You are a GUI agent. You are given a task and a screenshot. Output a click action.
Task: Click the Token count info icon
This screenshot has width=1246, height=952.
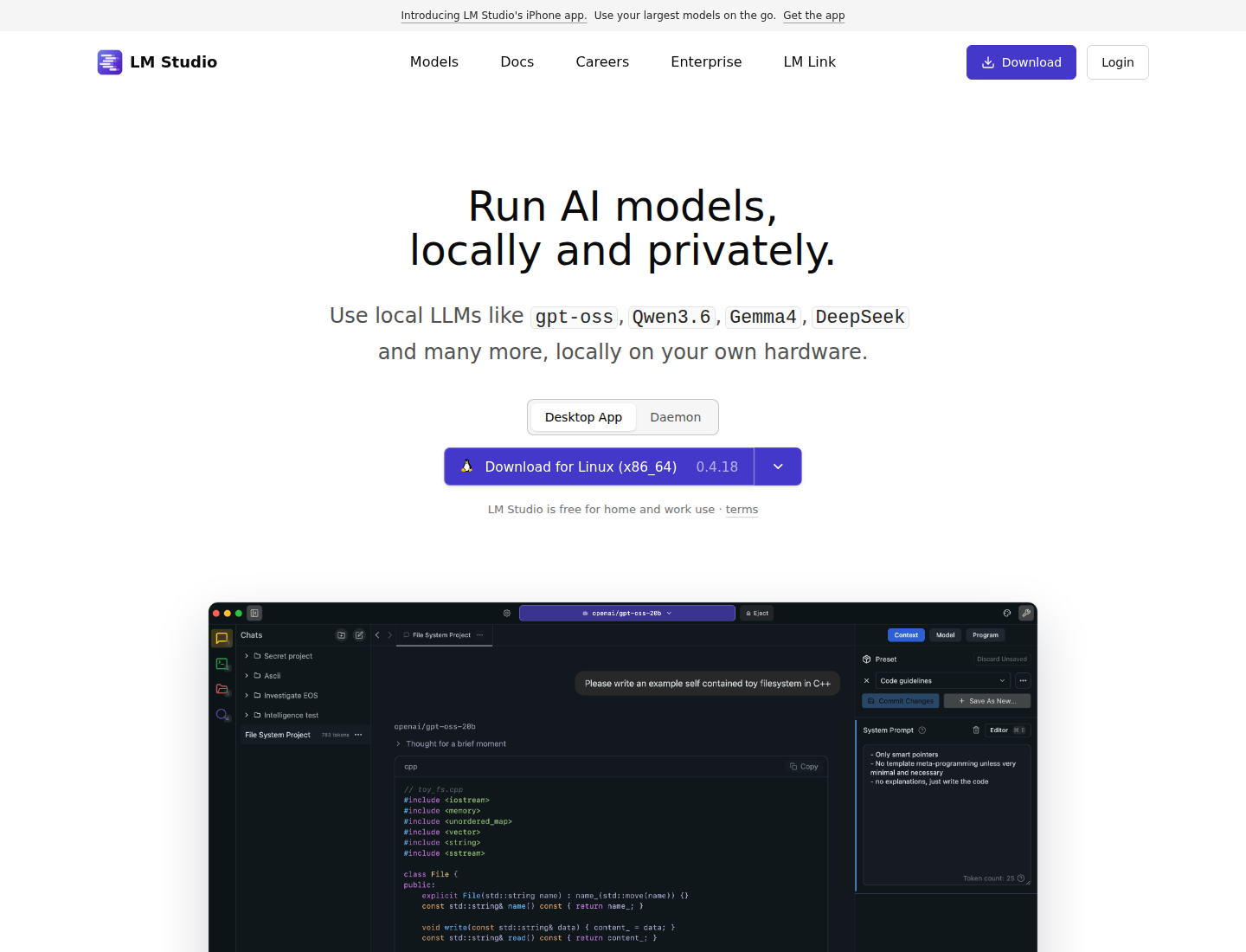tap(1021, 878)
